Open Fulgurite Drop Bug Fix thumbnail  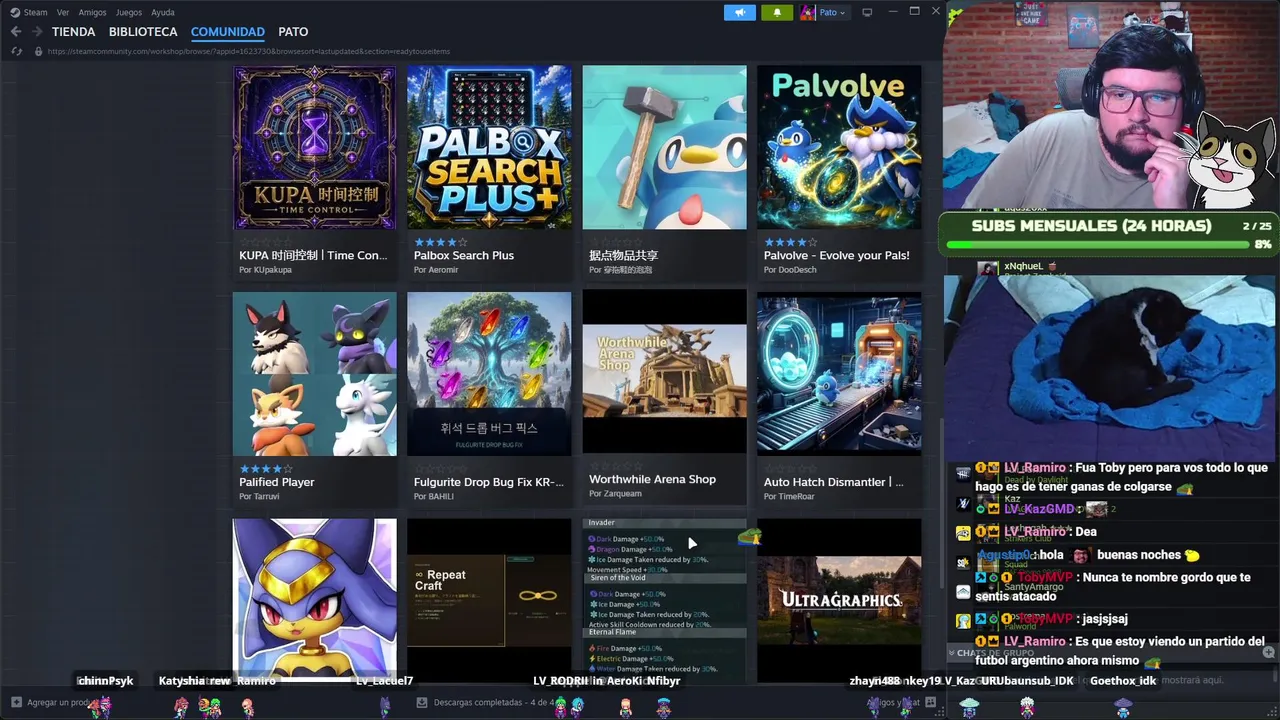[x=490, y=374]
